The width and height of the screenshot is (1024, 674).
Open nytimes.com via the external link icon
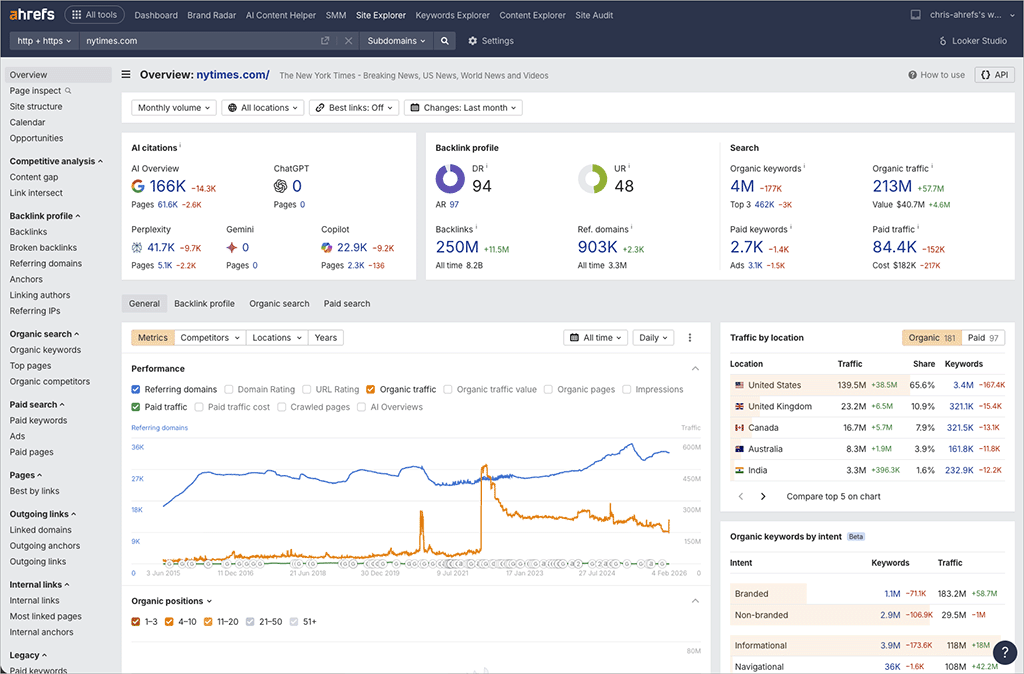tap(323, 43)
